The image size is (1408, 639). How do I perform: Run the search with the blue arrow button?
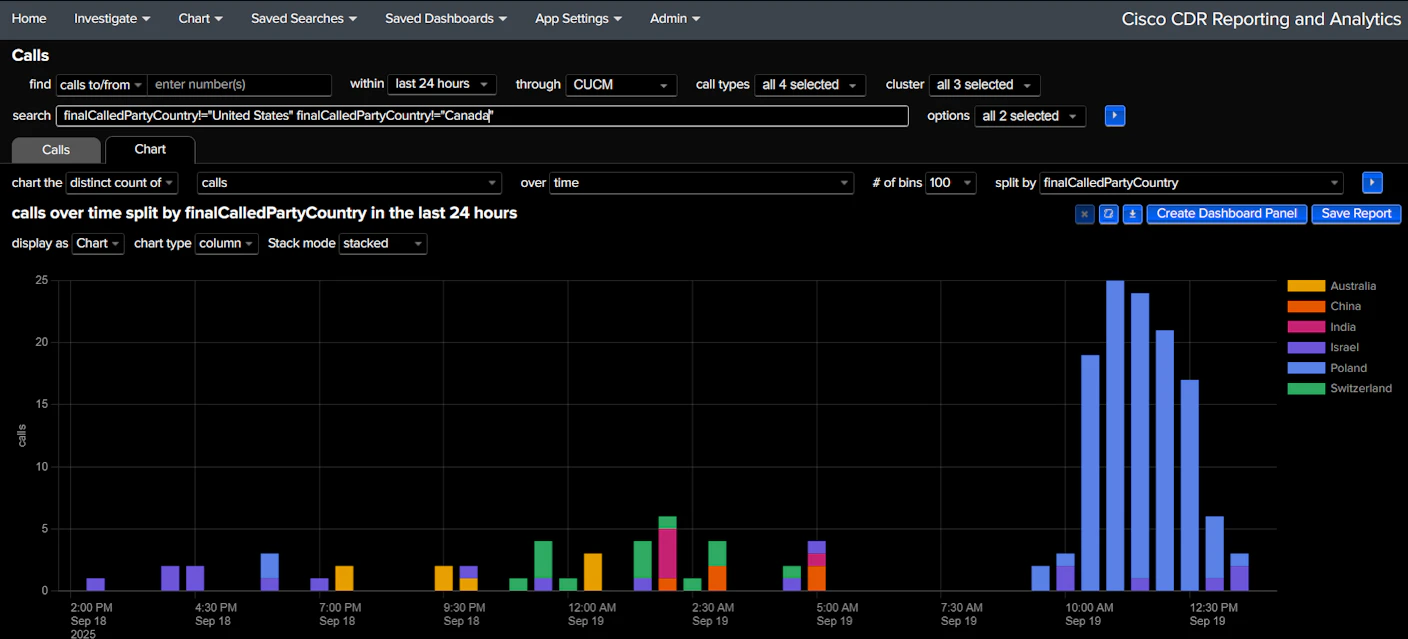tap(1115, 116)
